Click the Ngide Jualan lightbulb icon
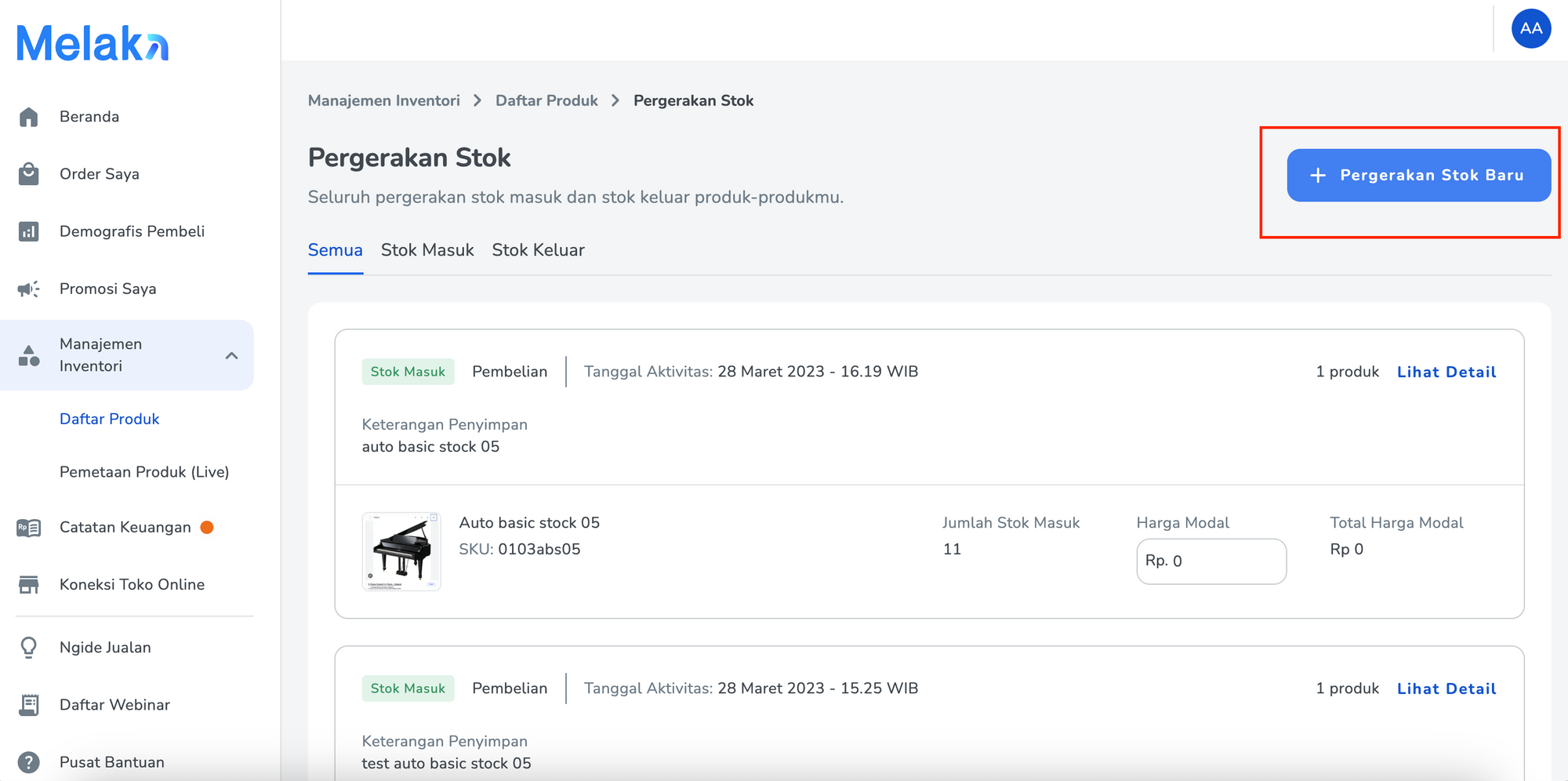This screenshot has height=781, width=1568. pyautogui.click(x=29, y=648)
